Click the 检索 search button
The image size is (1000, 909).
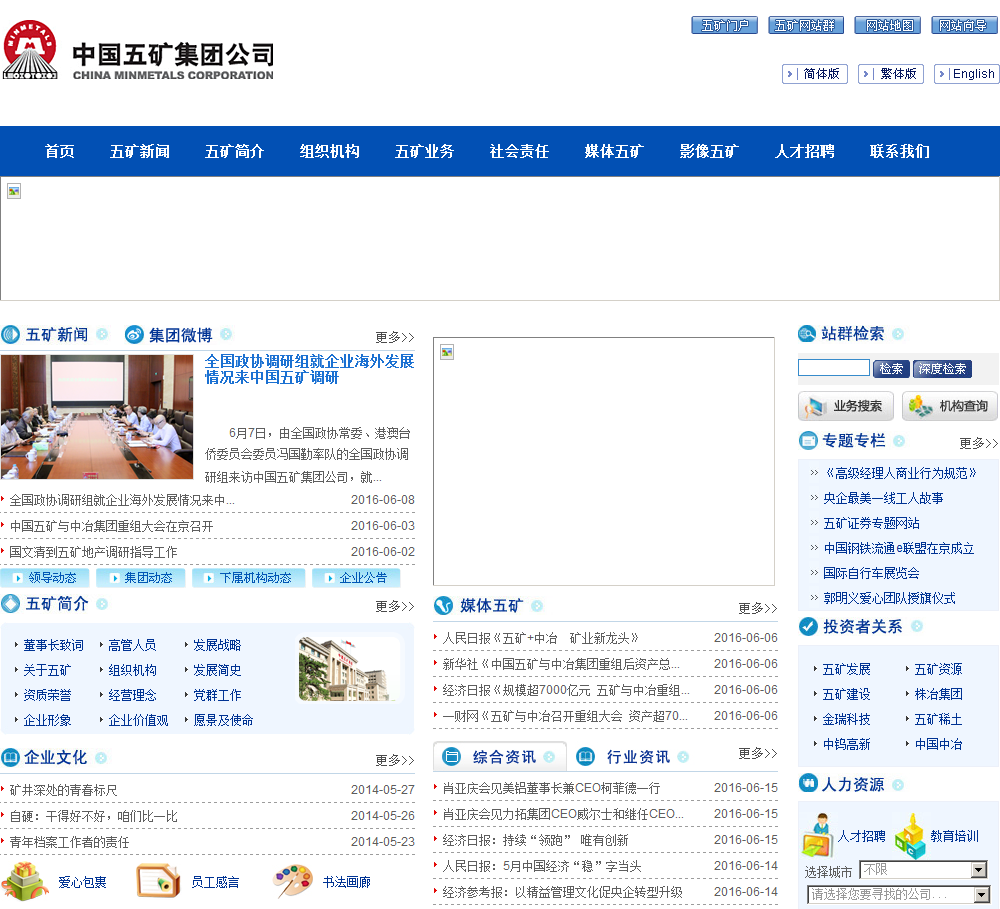pyautogui.click(x=891, y=369)
